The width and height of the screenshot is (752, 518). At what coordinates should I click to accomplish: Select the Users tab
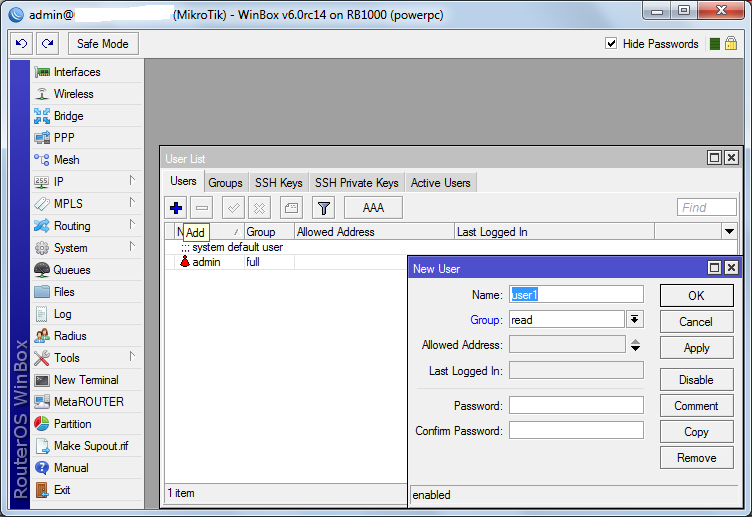tap(183, 181)
